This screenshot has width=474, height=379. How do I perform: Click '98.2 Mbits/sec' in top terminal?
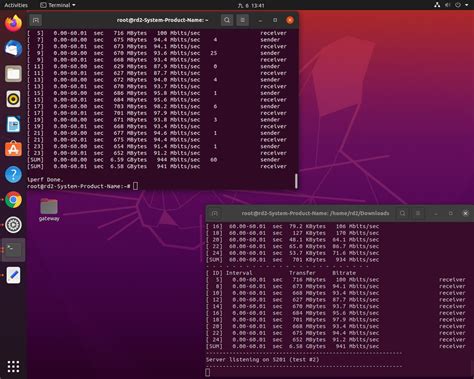(177, 106)
